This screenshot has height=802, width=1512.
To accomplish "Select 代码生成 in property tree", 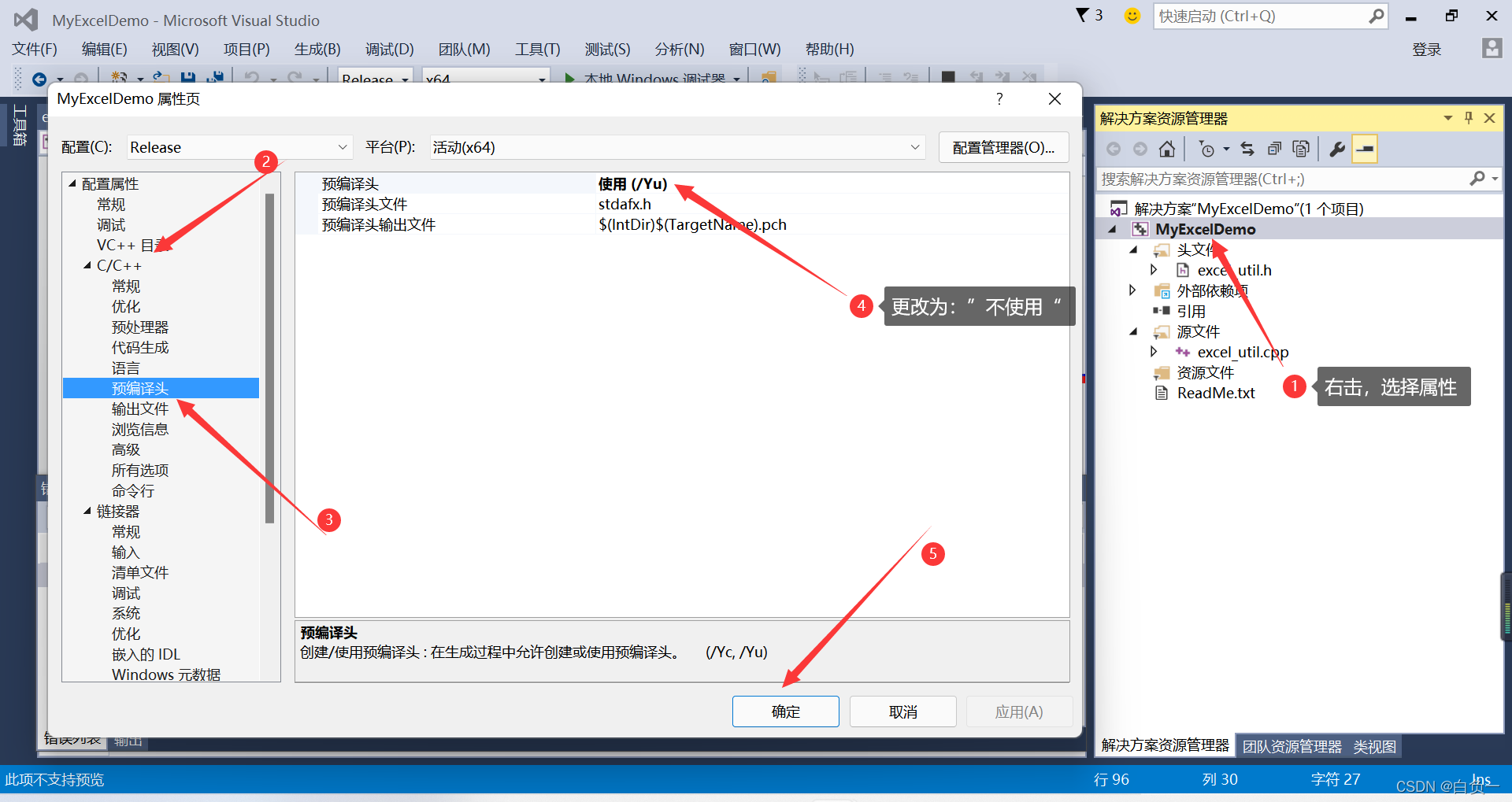I will [140, 347].
